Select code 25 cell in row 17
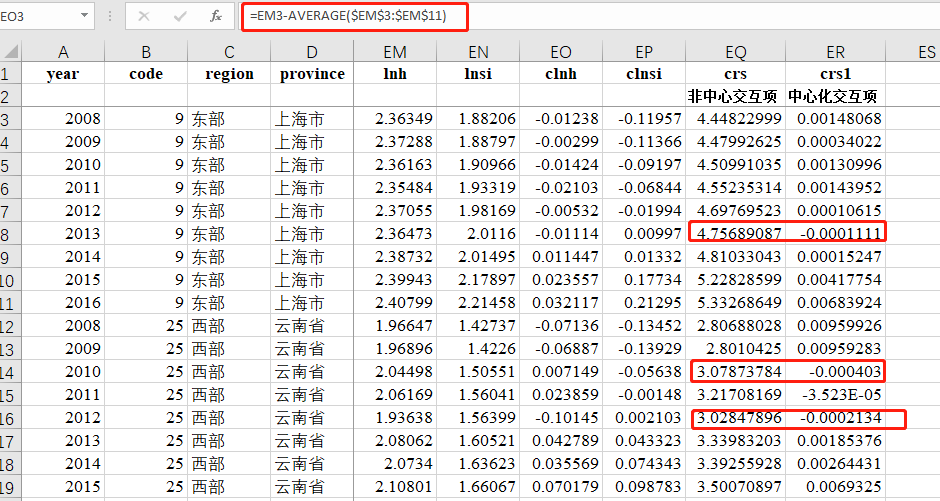940x501 pixels. pos(146,440)
